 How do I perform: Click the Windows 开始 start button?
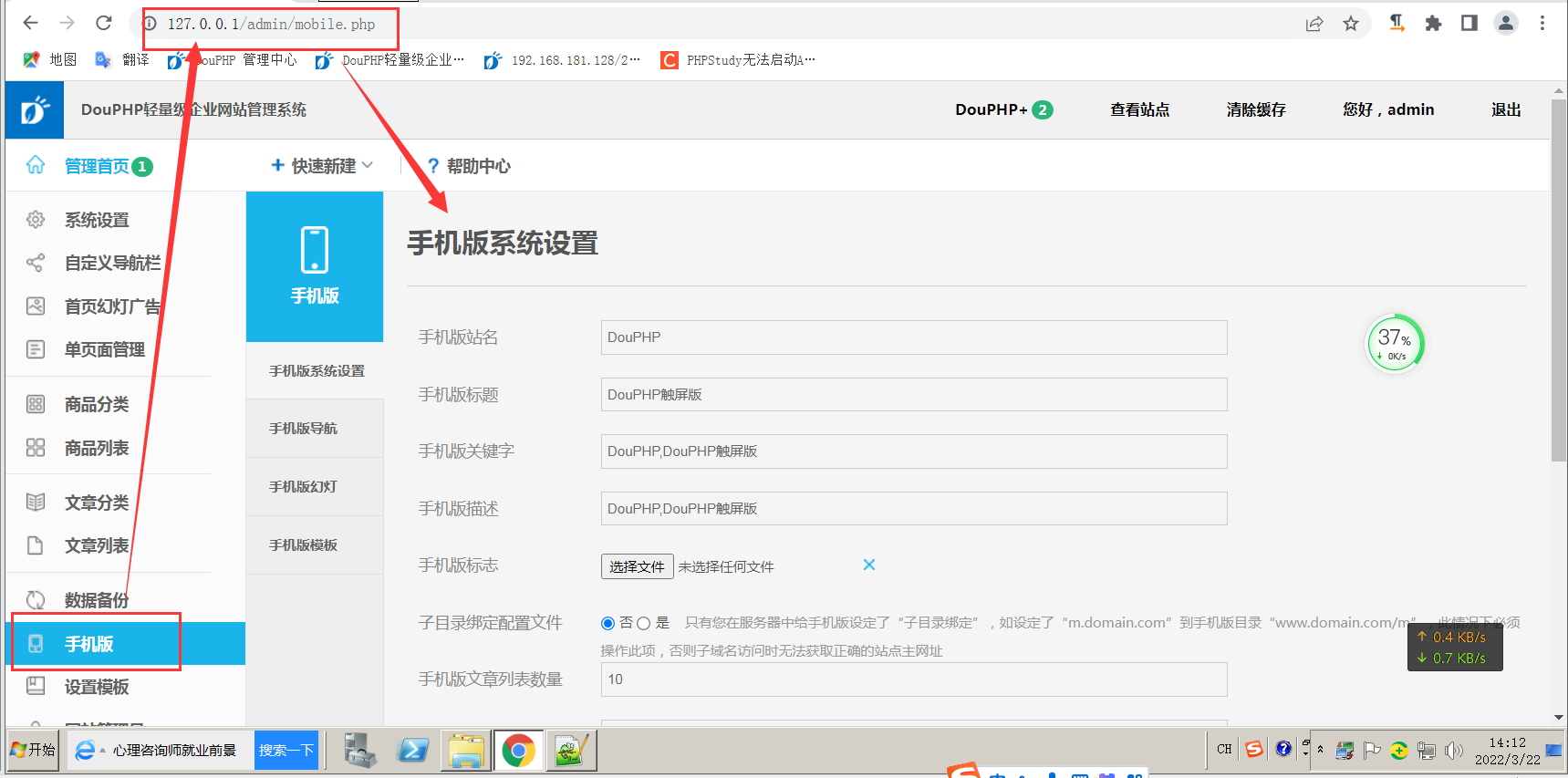click(33, 750)
